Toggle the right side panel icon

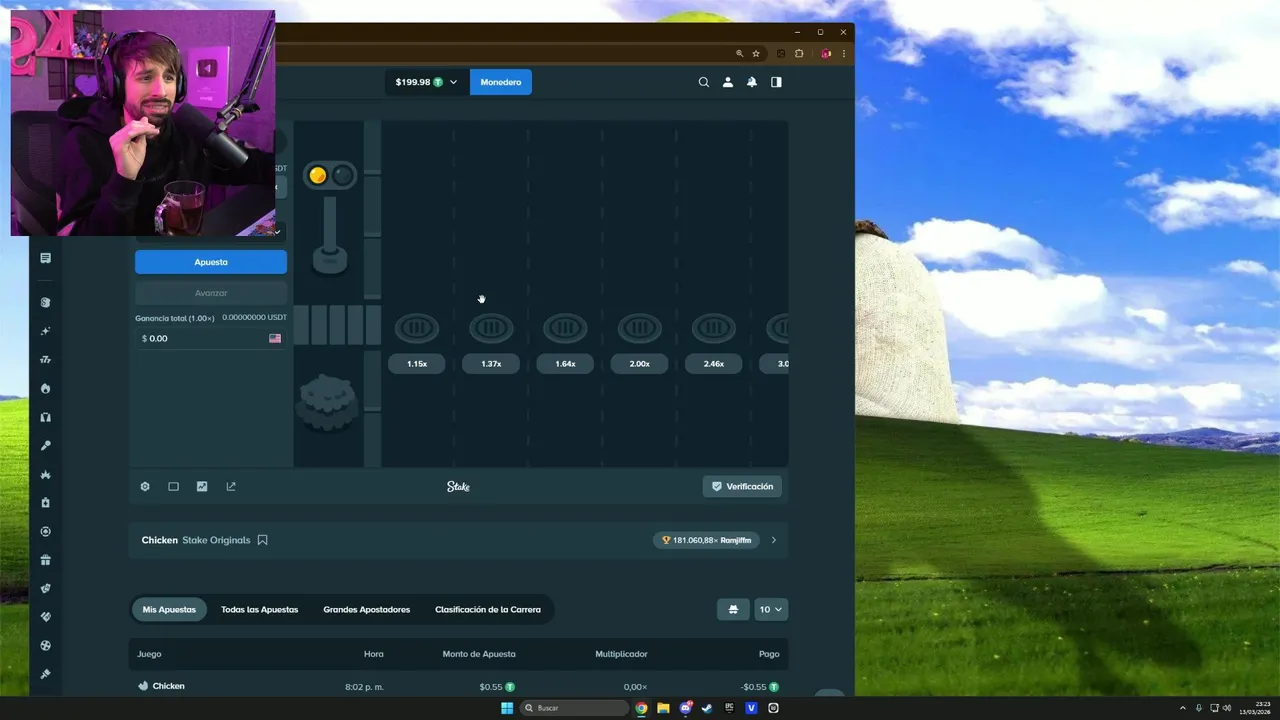pyautogui.click(x=776, y=82)
